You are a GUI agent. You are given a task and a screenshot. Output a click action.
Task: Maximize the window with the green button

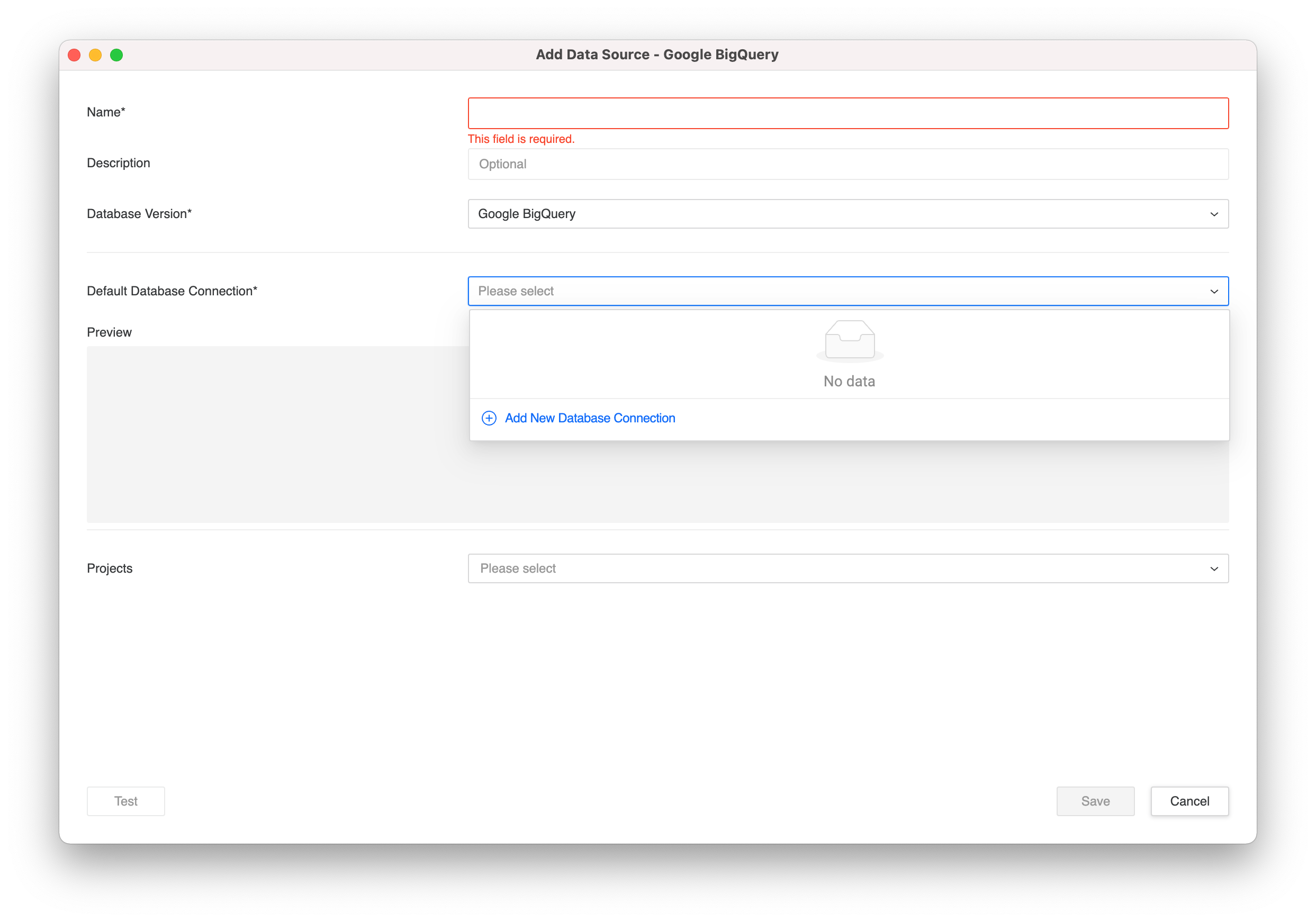(x=116, y=55)
